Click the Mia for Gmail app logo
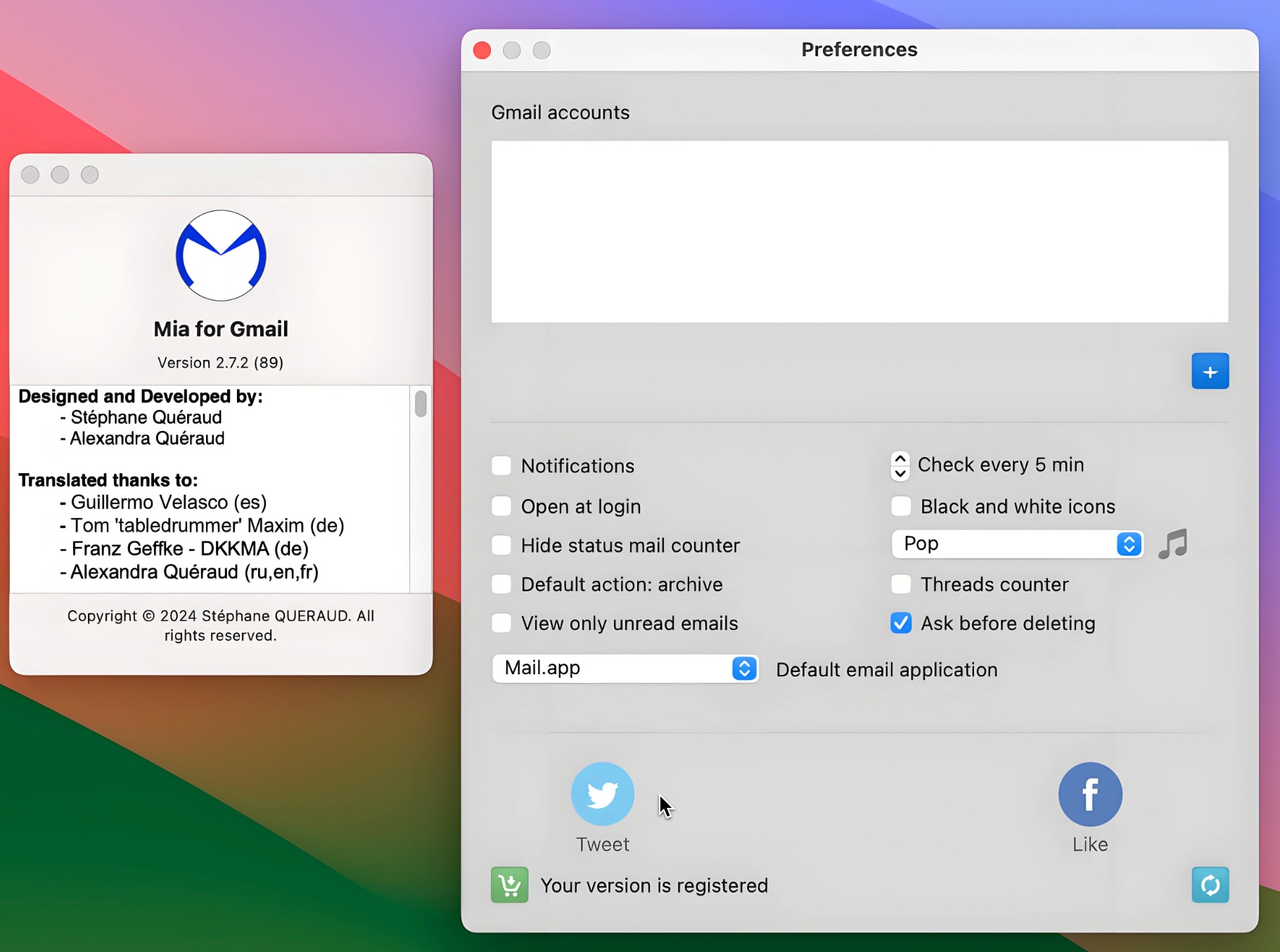Image resolution: width=1280 pixels, height=952 pixels. coord(221,255)
